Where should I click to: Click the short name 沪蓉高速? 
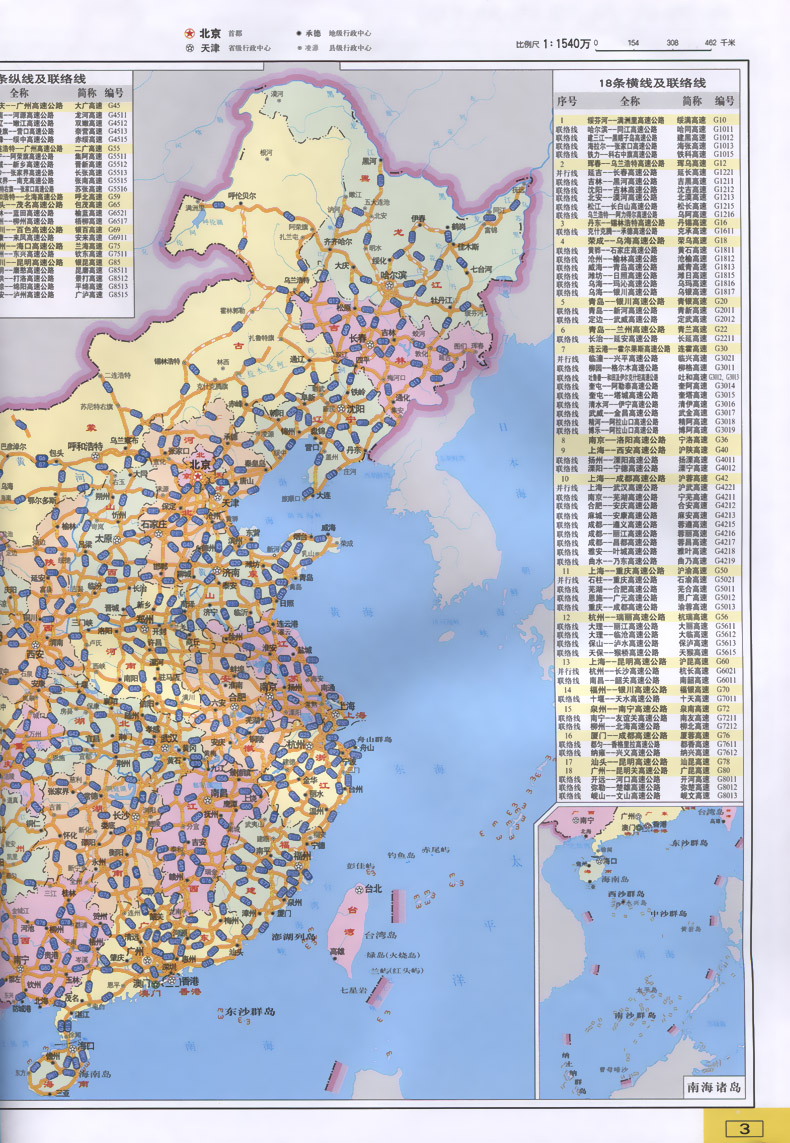click(x=691, y=478)
